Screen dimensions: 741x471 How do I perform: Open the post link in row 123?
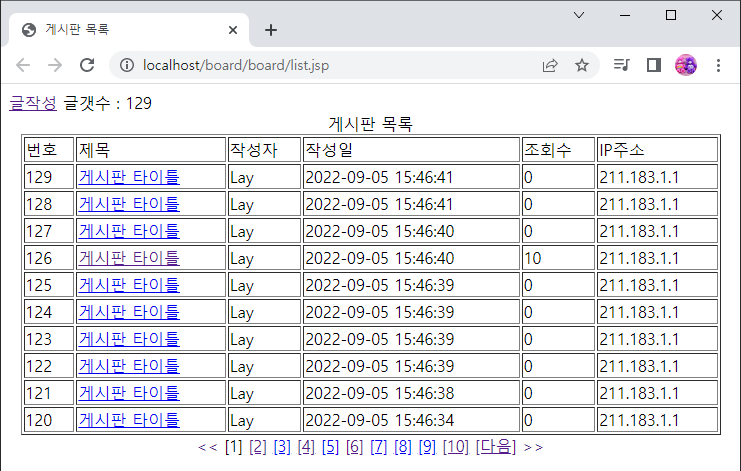pos(129,339)
